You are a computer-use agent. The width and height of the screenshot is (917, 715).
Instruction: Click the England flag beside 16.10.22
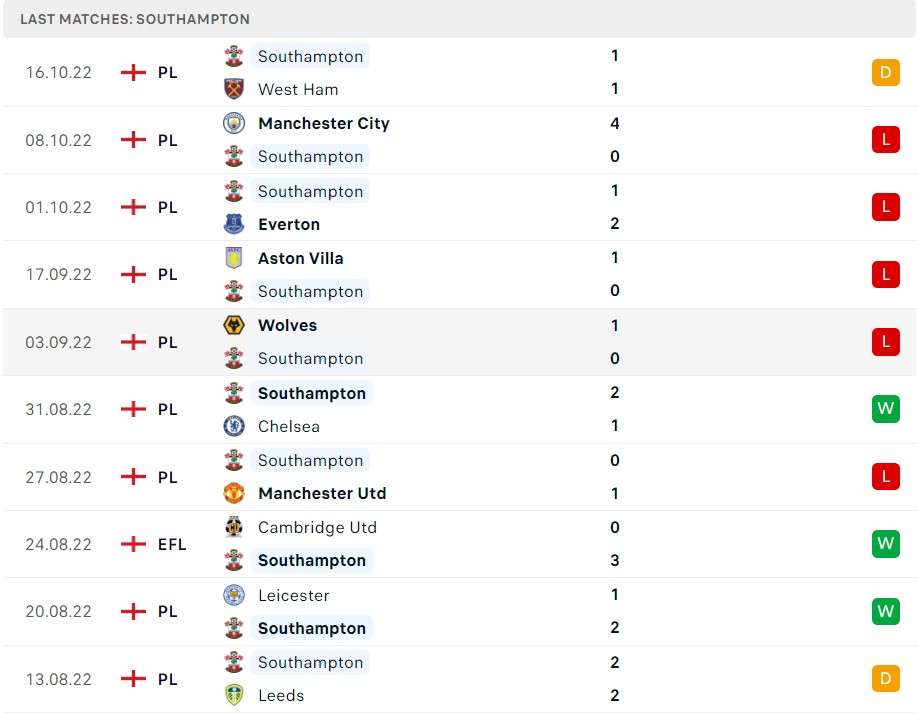tap(131, 72)
